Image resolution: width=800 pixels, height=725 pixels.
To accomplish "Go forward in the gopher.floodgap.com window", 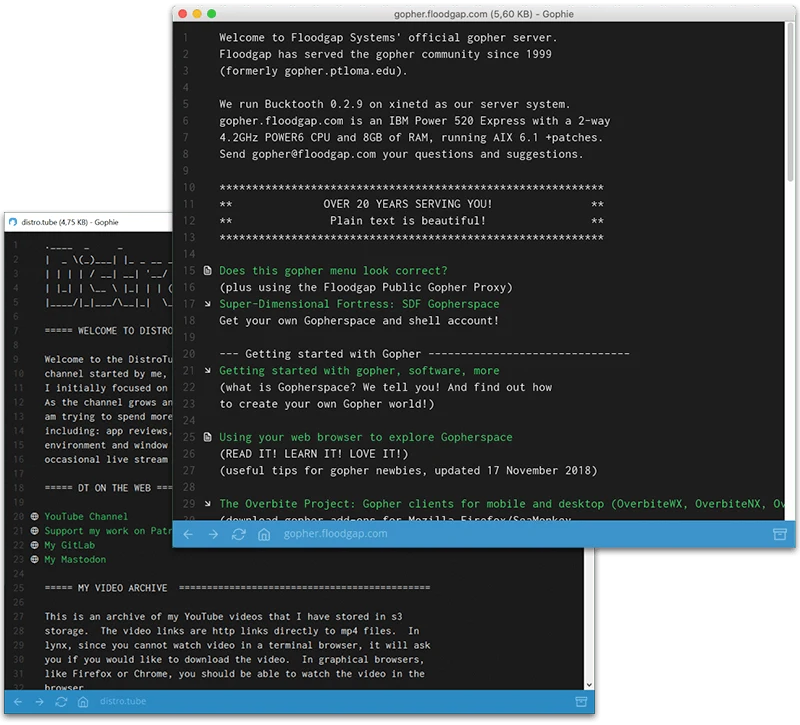I will 213,534.
